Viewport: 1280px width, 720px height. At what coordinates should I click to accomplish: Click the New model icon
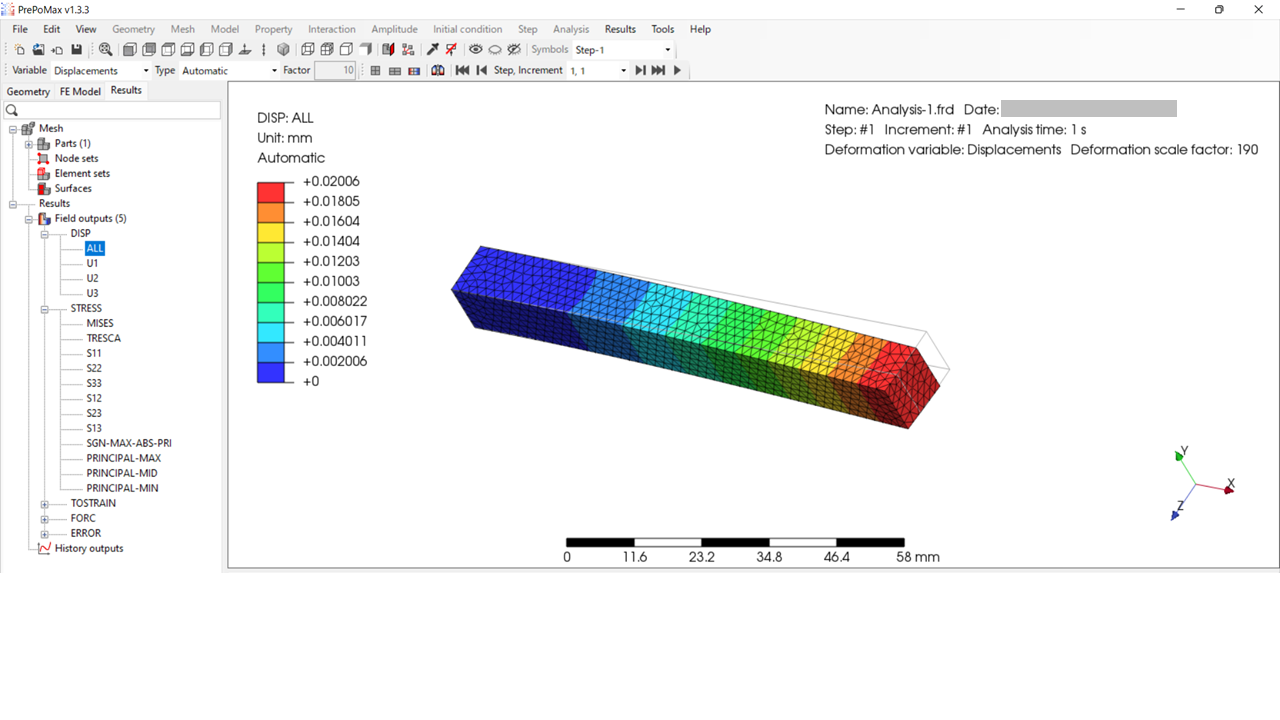tap(19, 49)
